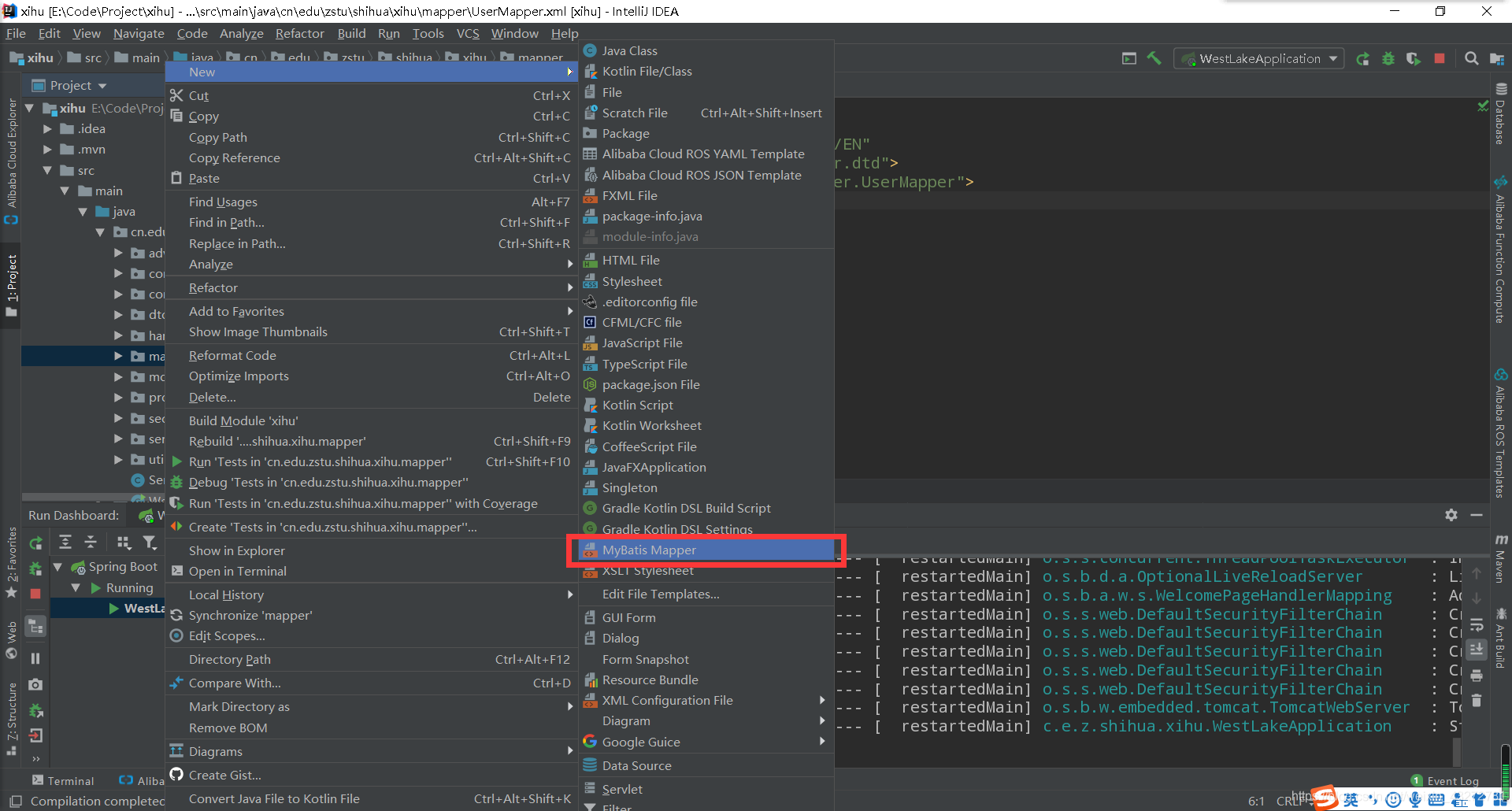
Task: Select MyBatis Mapper from New submenu
Action: click(706, 550)
